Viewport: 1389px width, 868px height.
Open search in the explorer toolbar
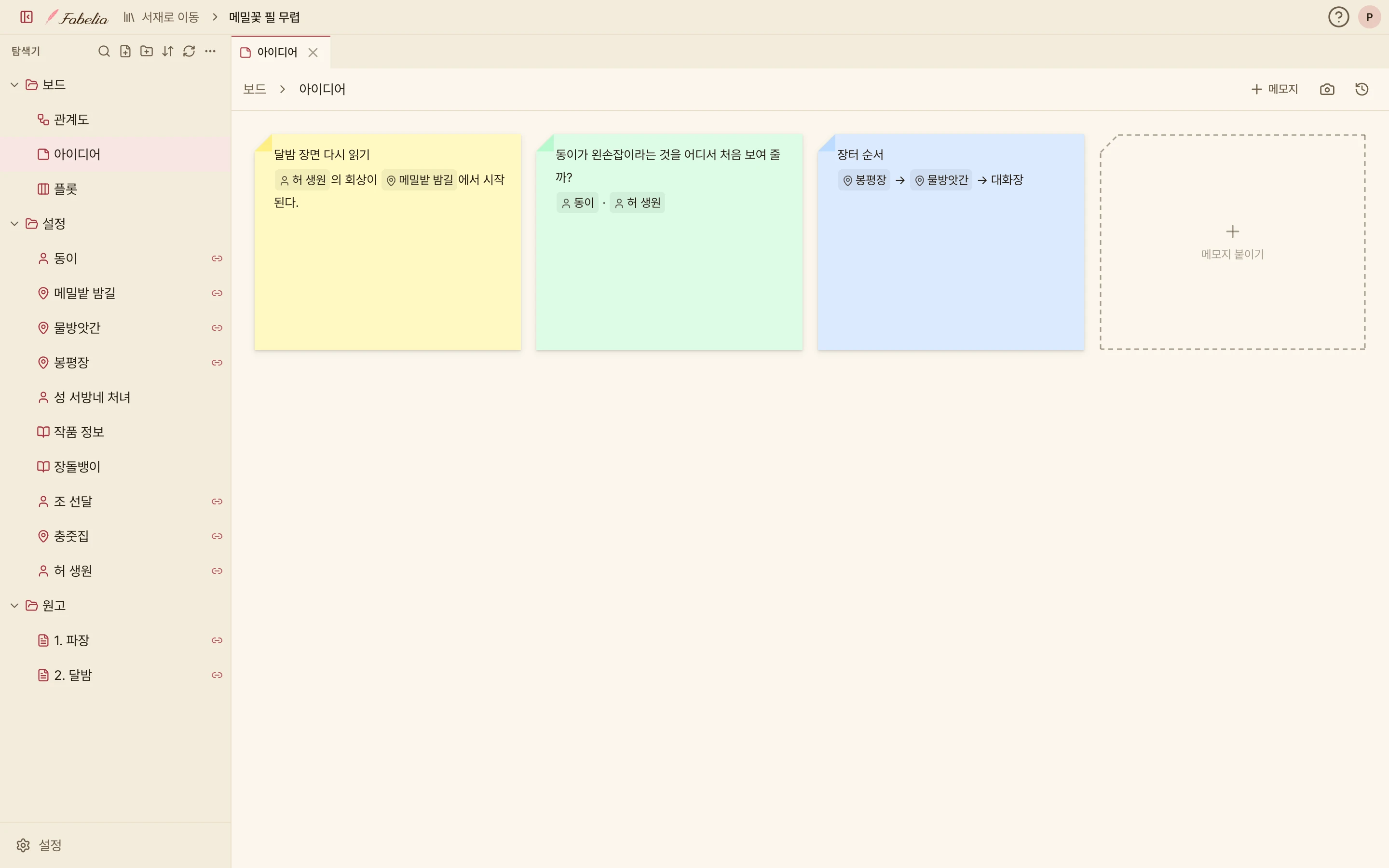click(104, 51)
